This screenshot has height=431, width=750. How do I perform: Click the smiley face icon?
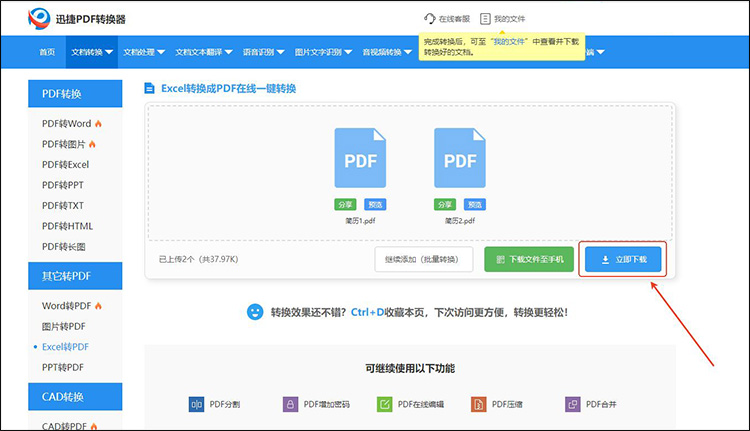[255, 312]
